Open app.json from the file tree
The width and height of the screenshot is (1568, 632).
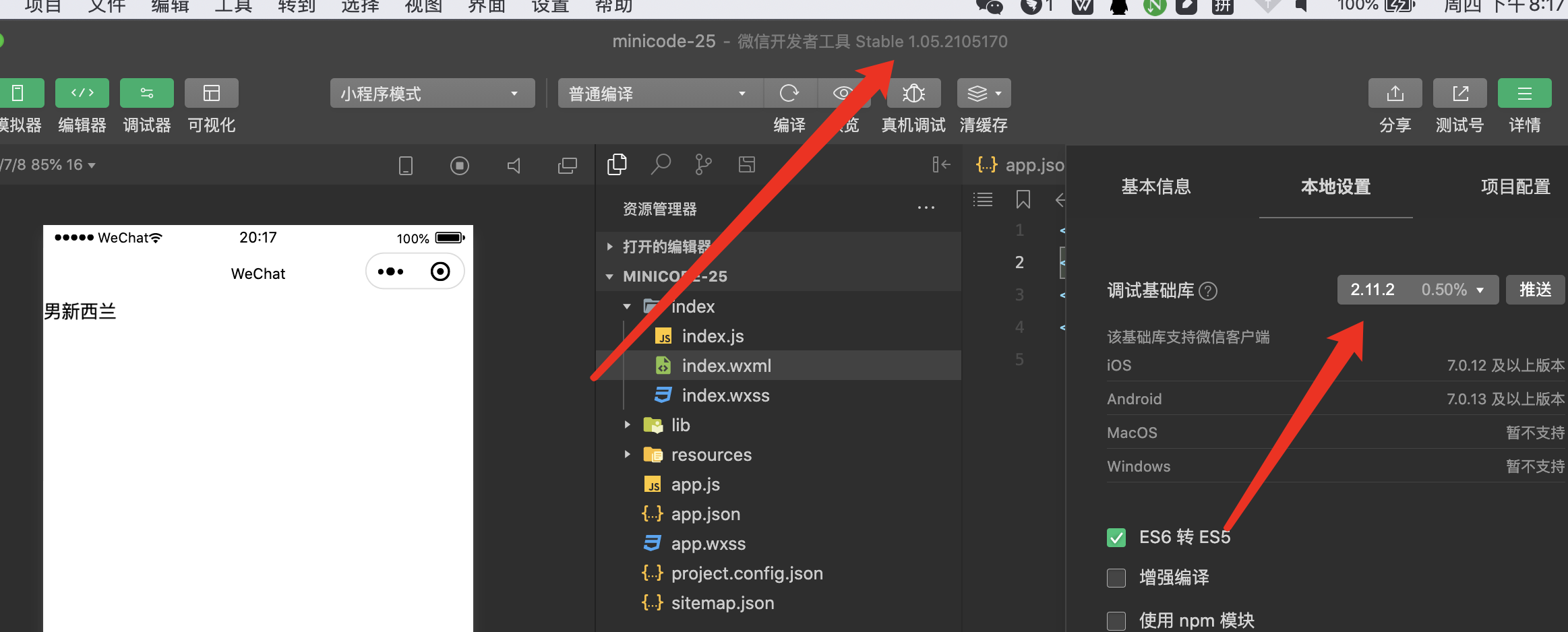coord(779,514)
